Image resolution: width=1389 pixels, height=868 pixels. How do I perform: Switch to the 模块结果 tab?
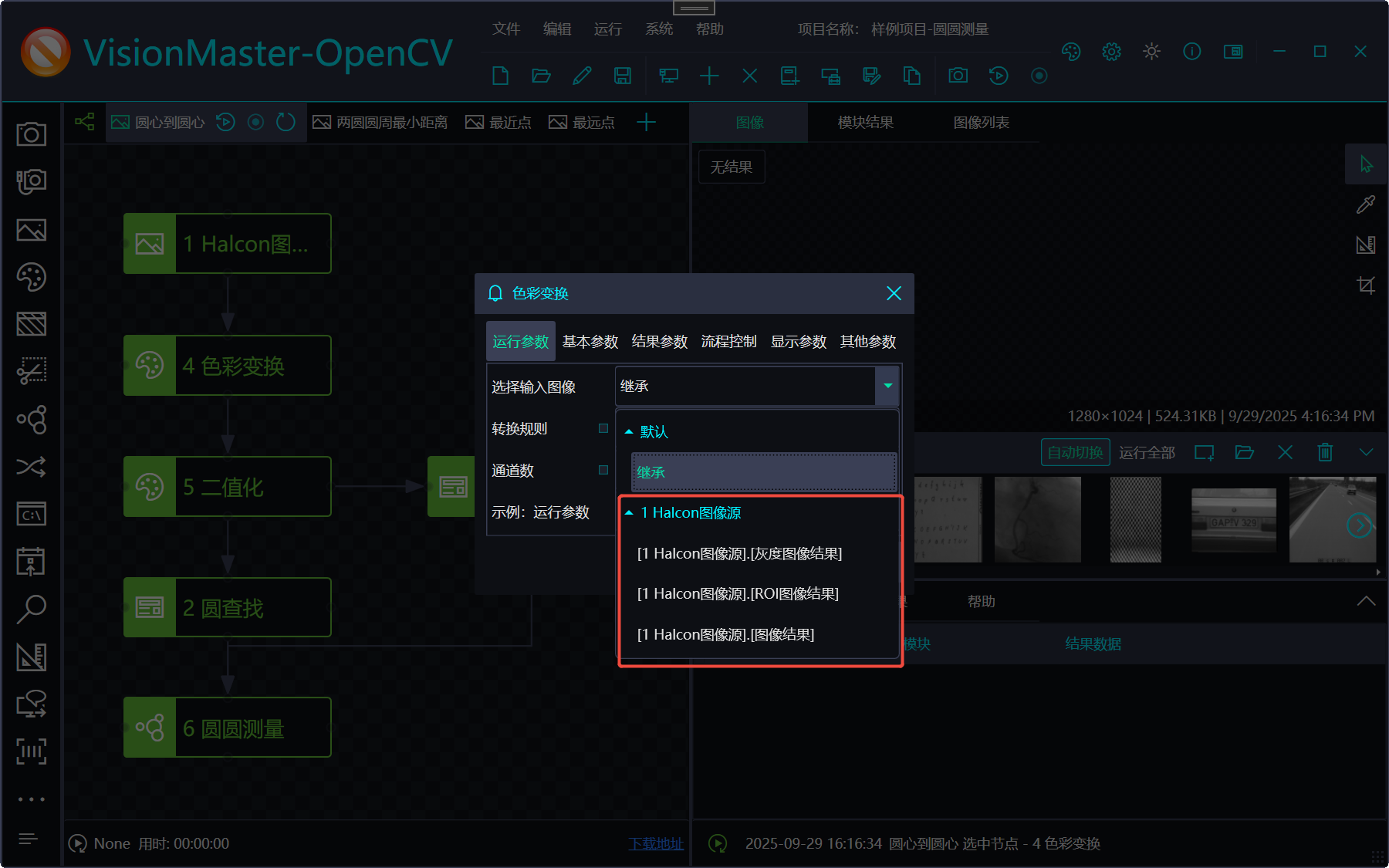tap(866, 123)
